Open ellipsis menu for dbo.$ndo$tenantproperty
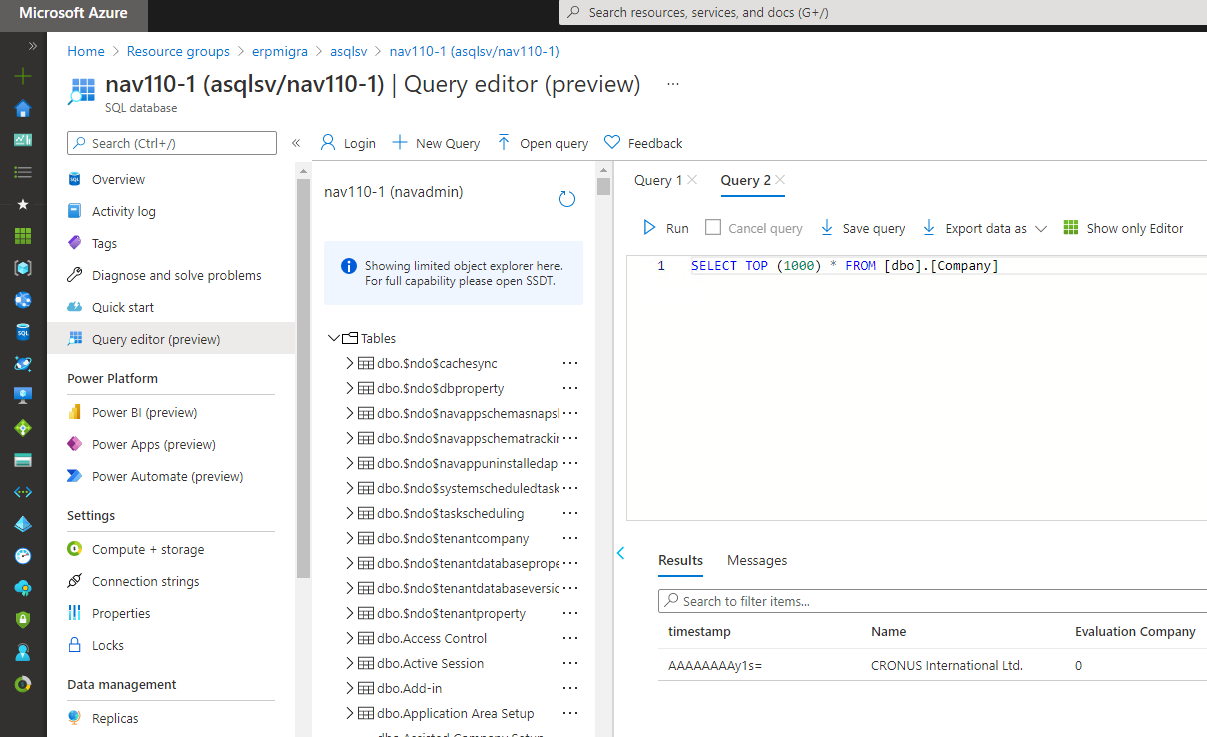 click(570, 613)
